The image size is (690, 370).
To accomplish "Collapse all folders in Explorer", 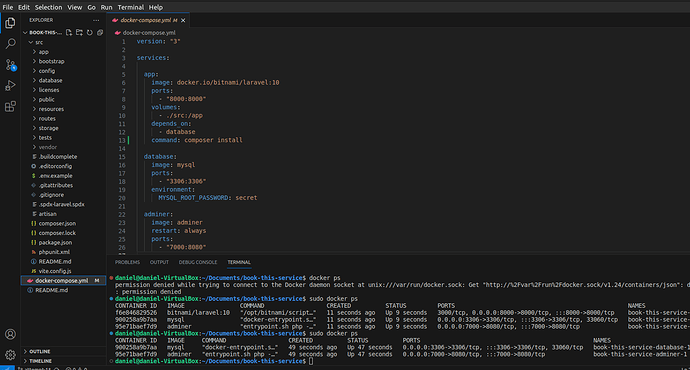I will pos(100,33).
